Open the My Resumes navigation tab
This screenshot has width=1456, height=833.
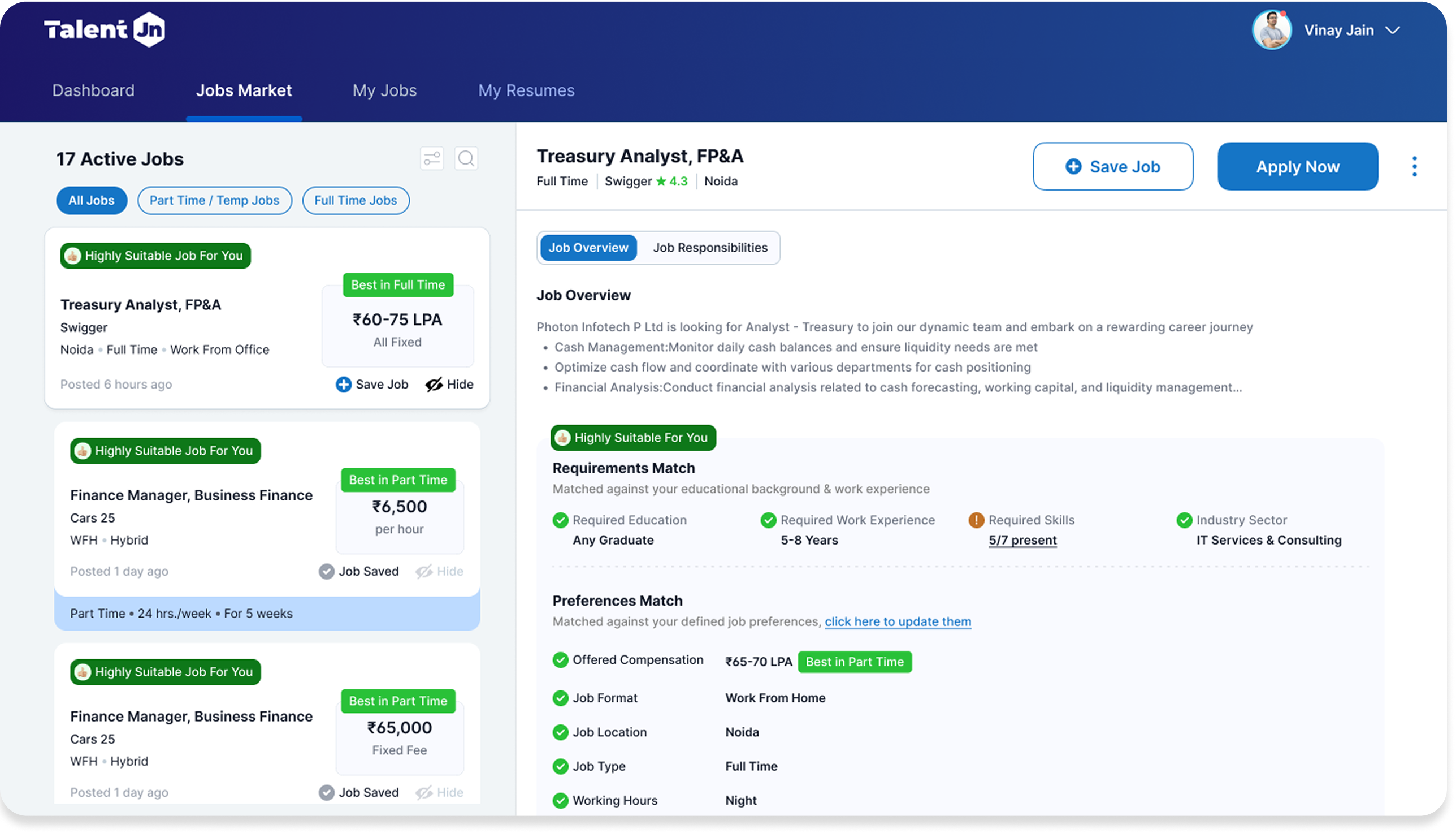(x=526, y=90)
